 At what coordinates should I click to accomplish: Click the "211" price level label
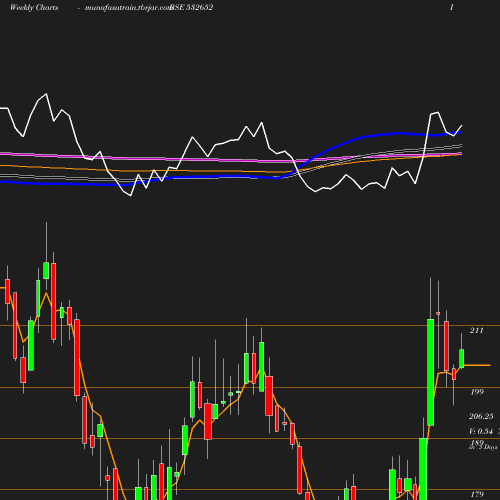tap(476, 330)
